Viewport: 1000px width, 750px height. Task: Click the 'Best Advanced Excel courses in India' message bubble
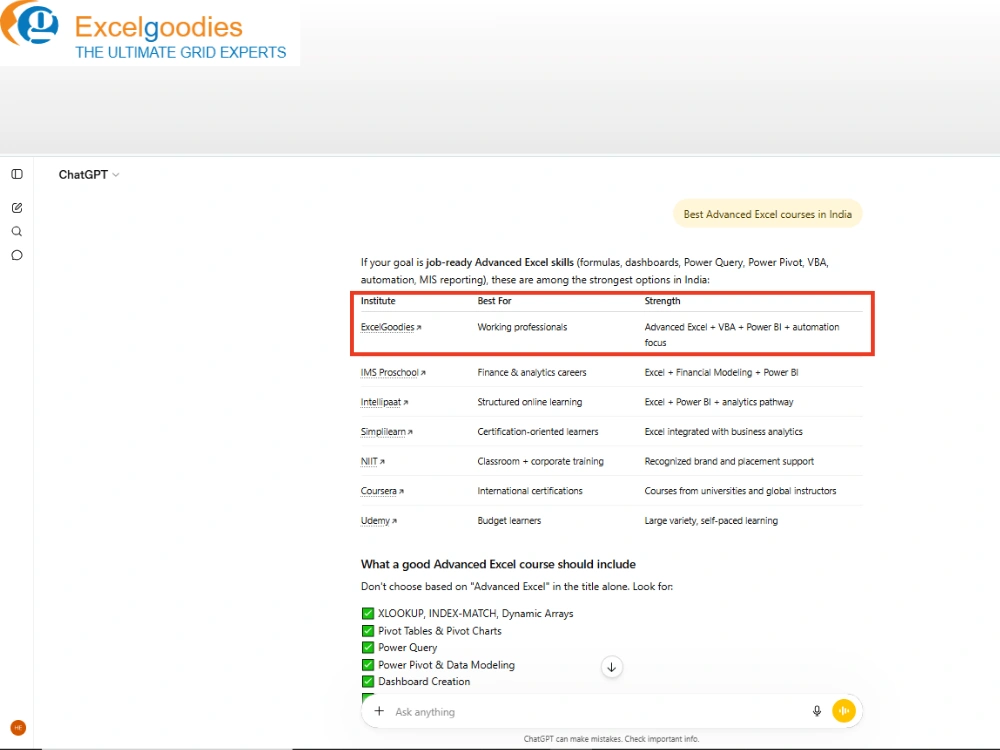[x=767, y=214]
